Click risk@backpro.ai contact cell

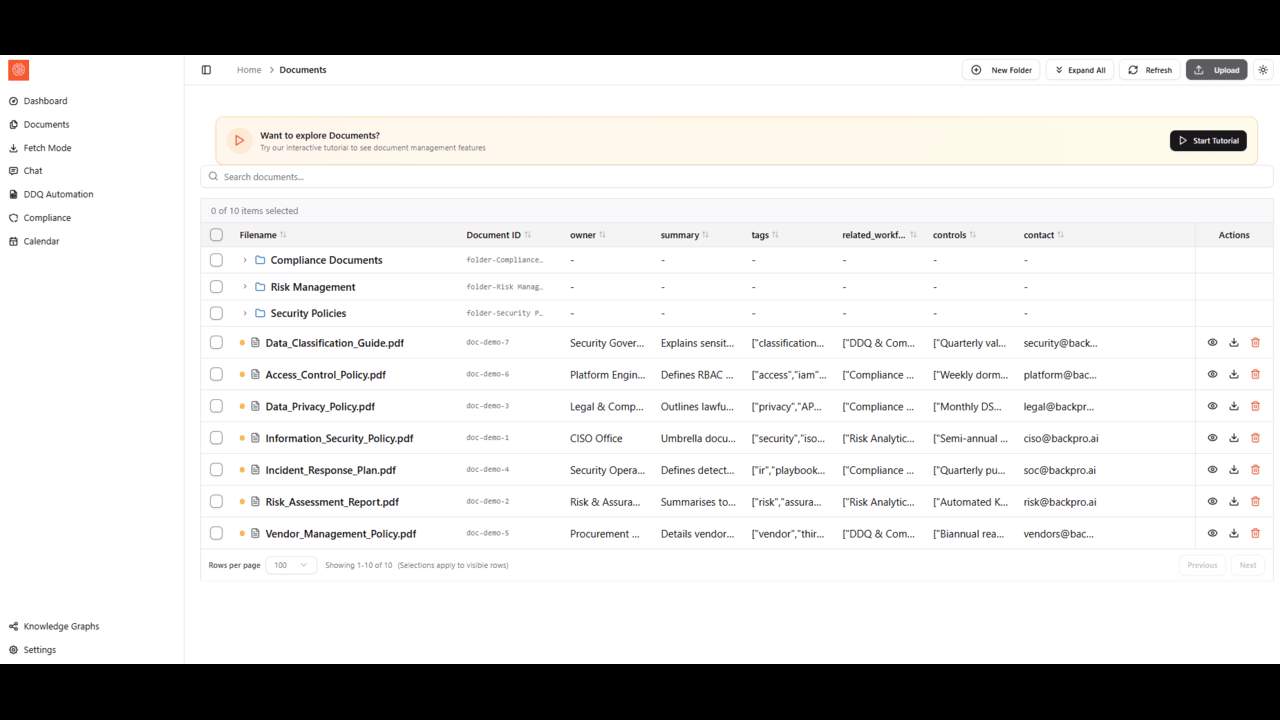[x=1060, y=502]
